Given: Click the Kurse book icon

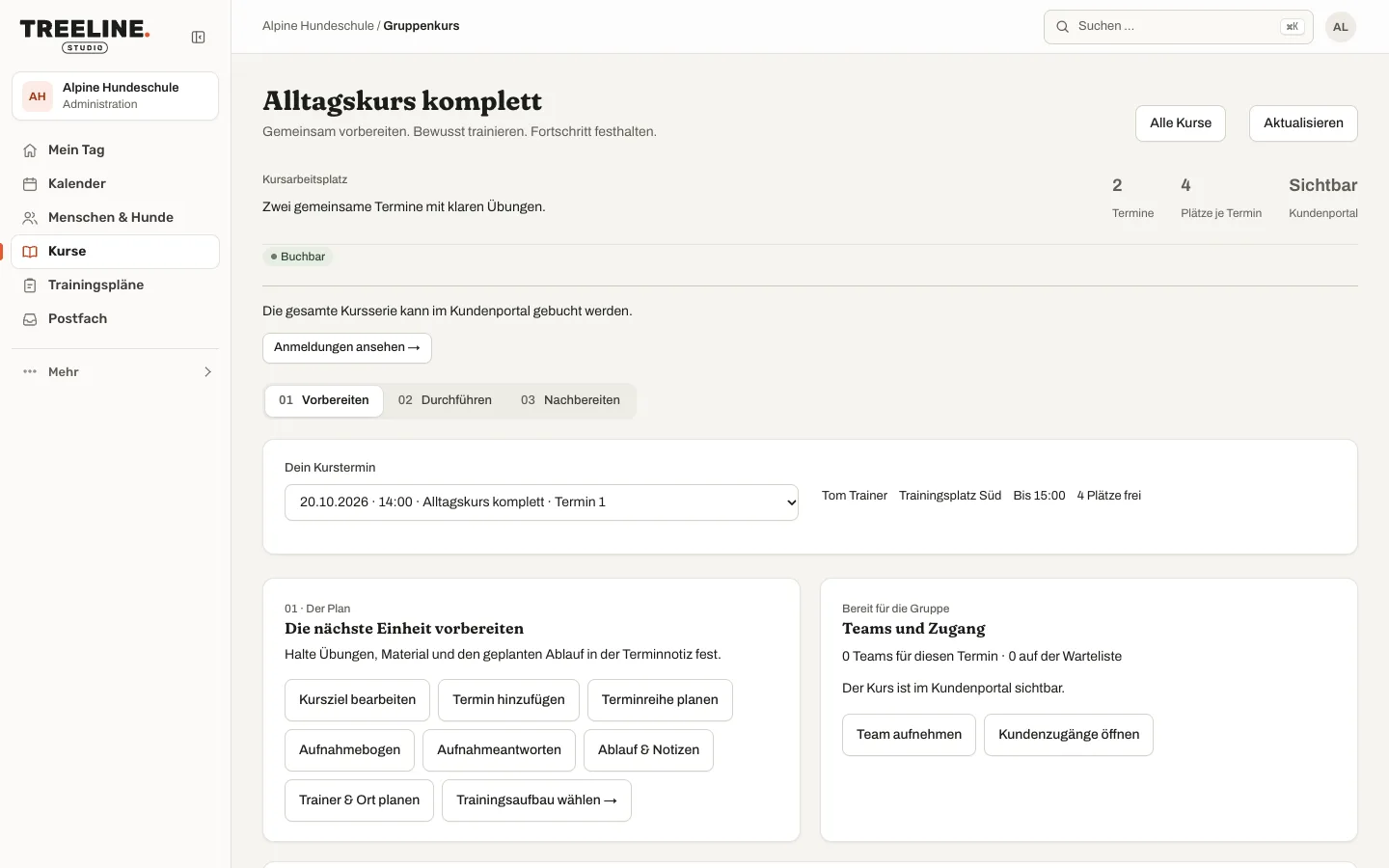Looking at the screenshot, I should tap(30, 252).
